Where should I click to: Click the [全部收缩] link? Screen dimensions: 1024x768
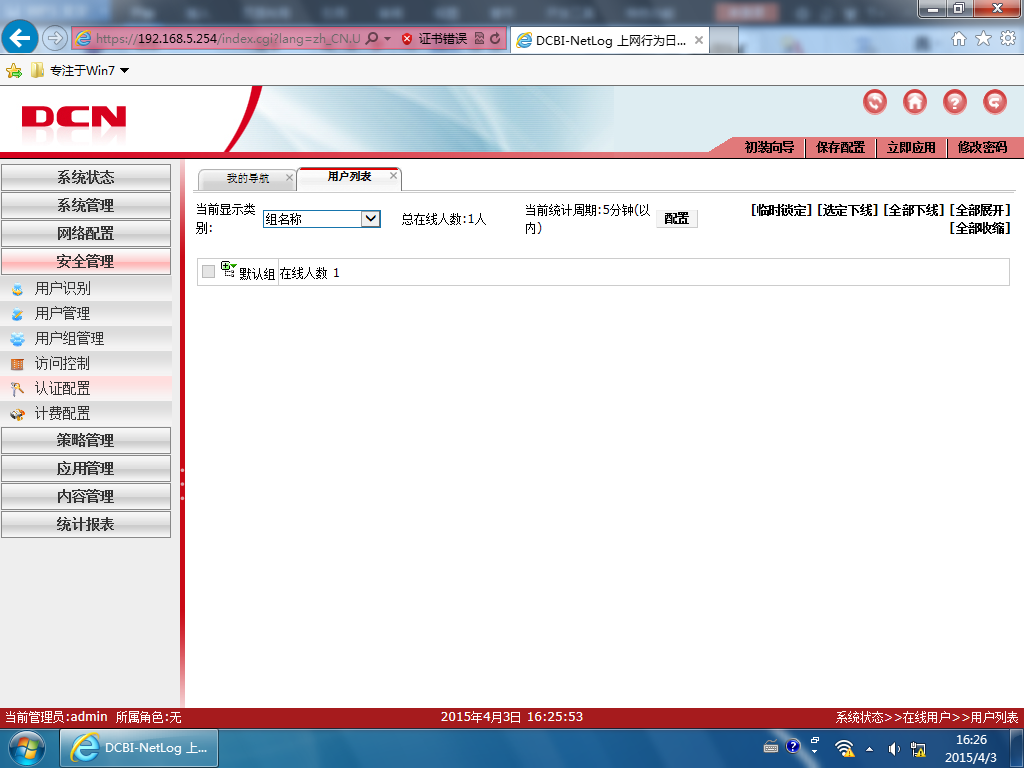(980, 228)
